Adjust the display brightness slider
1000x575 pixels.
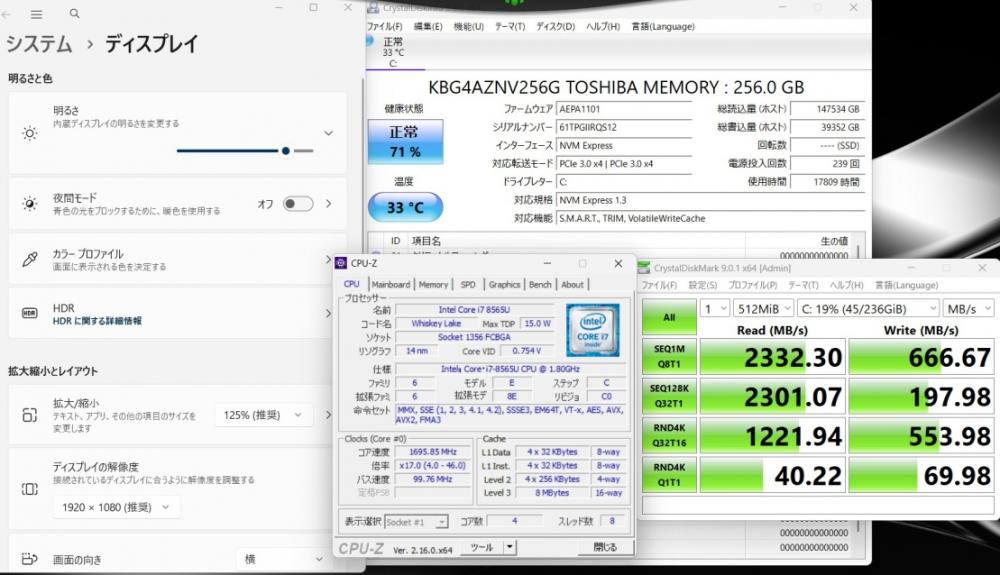point(245,151)
